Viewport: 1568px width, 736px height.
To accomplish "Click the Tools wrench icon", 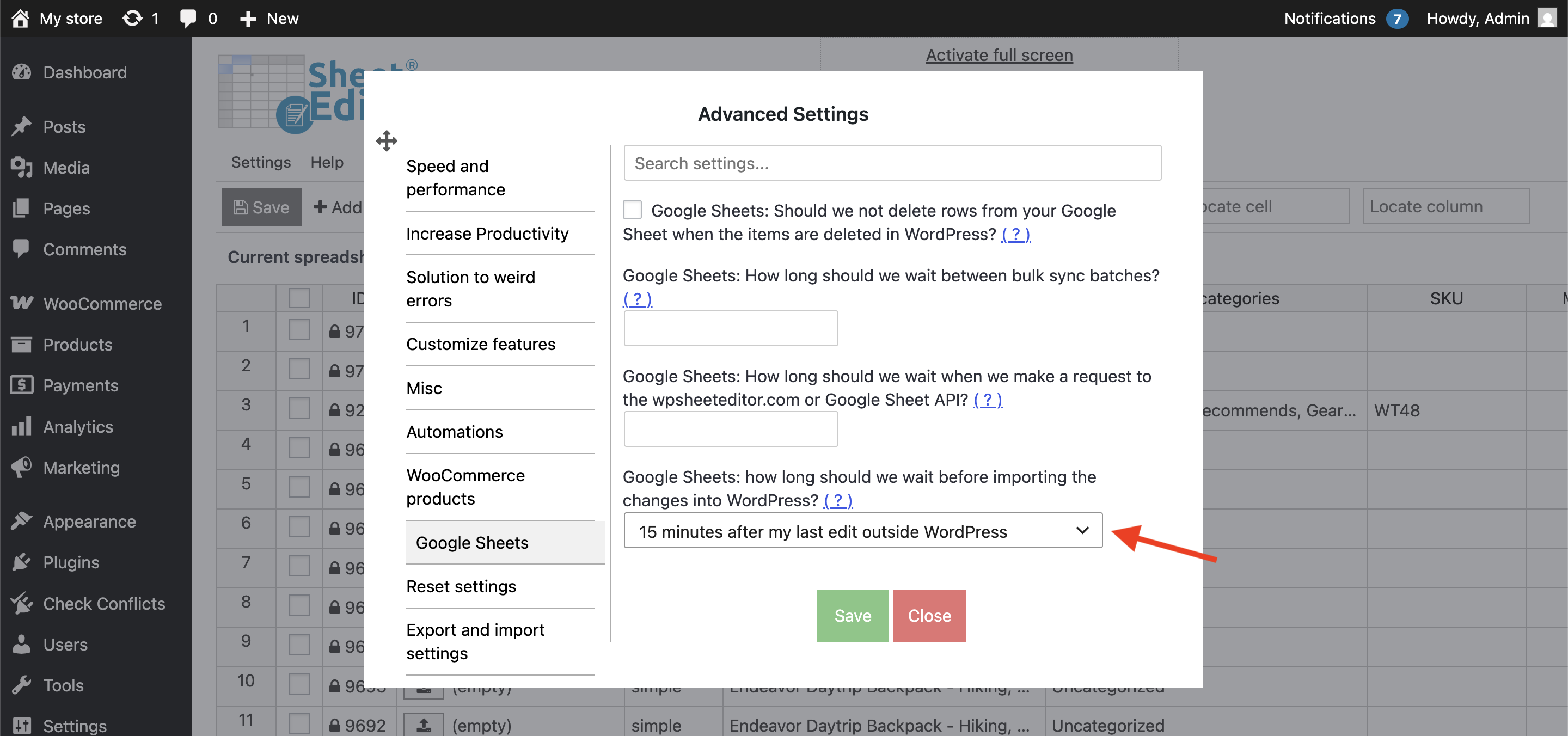I will click(21, 685).
